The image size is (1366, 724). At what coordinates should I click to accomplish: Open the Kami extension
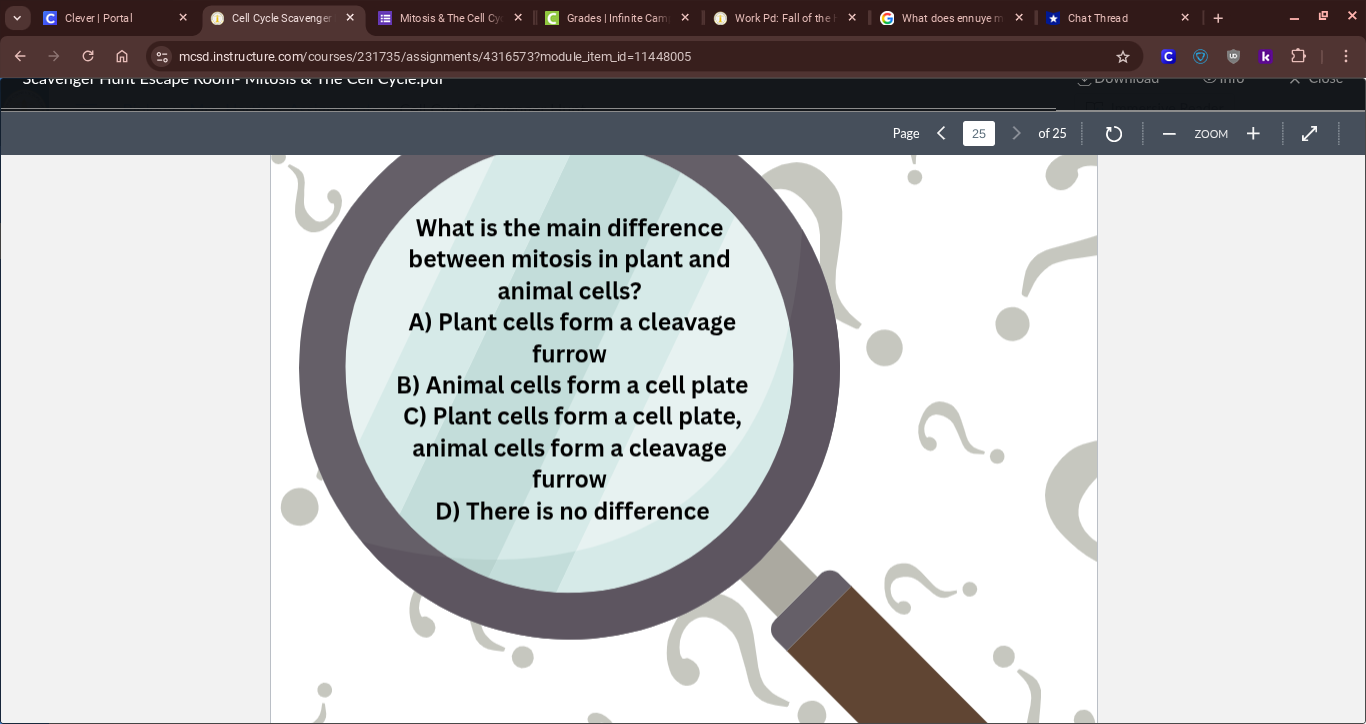pyautogui.click(x=1266, y=57)
